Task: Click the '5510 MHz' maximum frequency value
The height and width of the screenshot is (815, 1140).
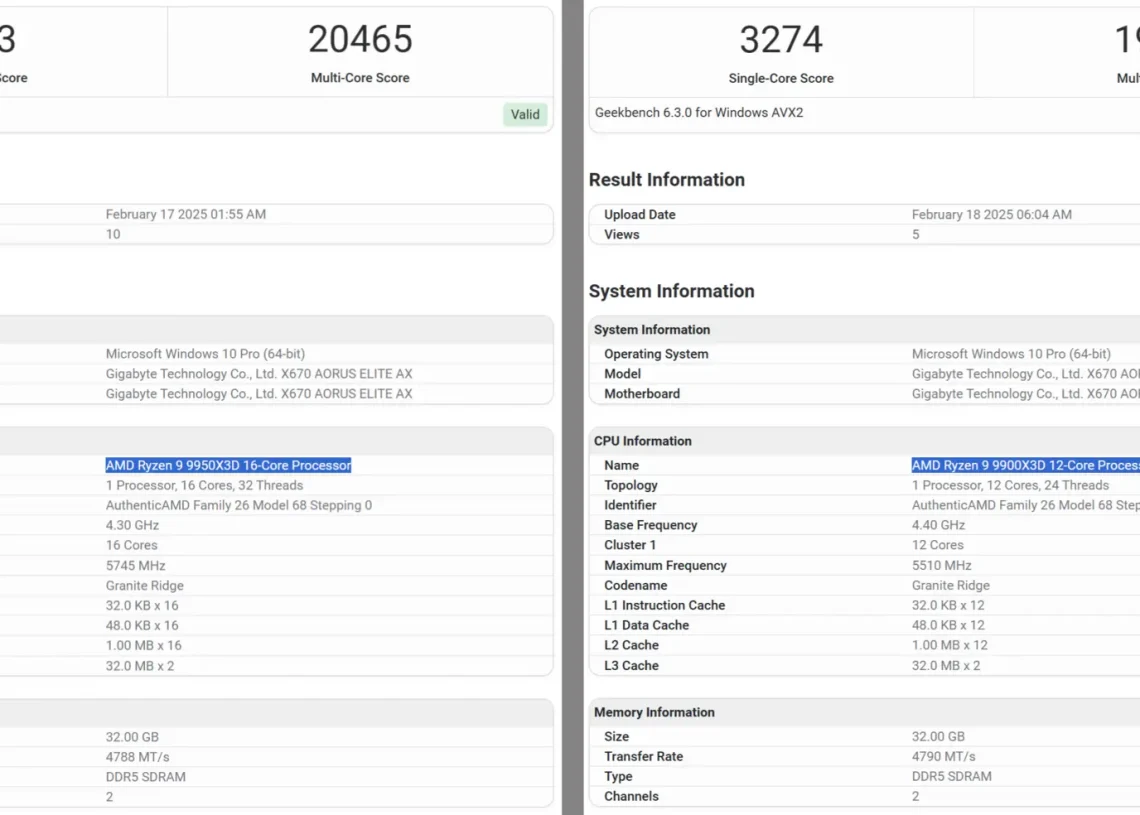Action: (x=942, y=566)
